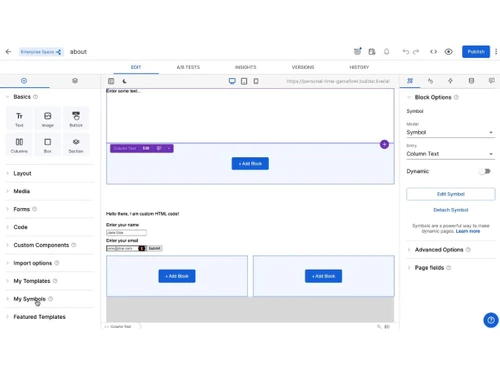
Task: Undo the last change
Action: (x=406, y=52)
